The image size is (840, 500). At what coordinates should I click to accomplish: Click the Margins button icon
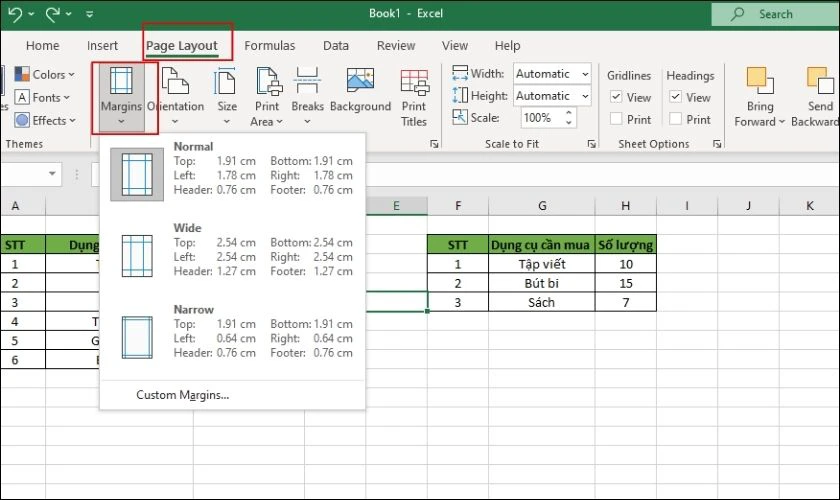point(121,81)
